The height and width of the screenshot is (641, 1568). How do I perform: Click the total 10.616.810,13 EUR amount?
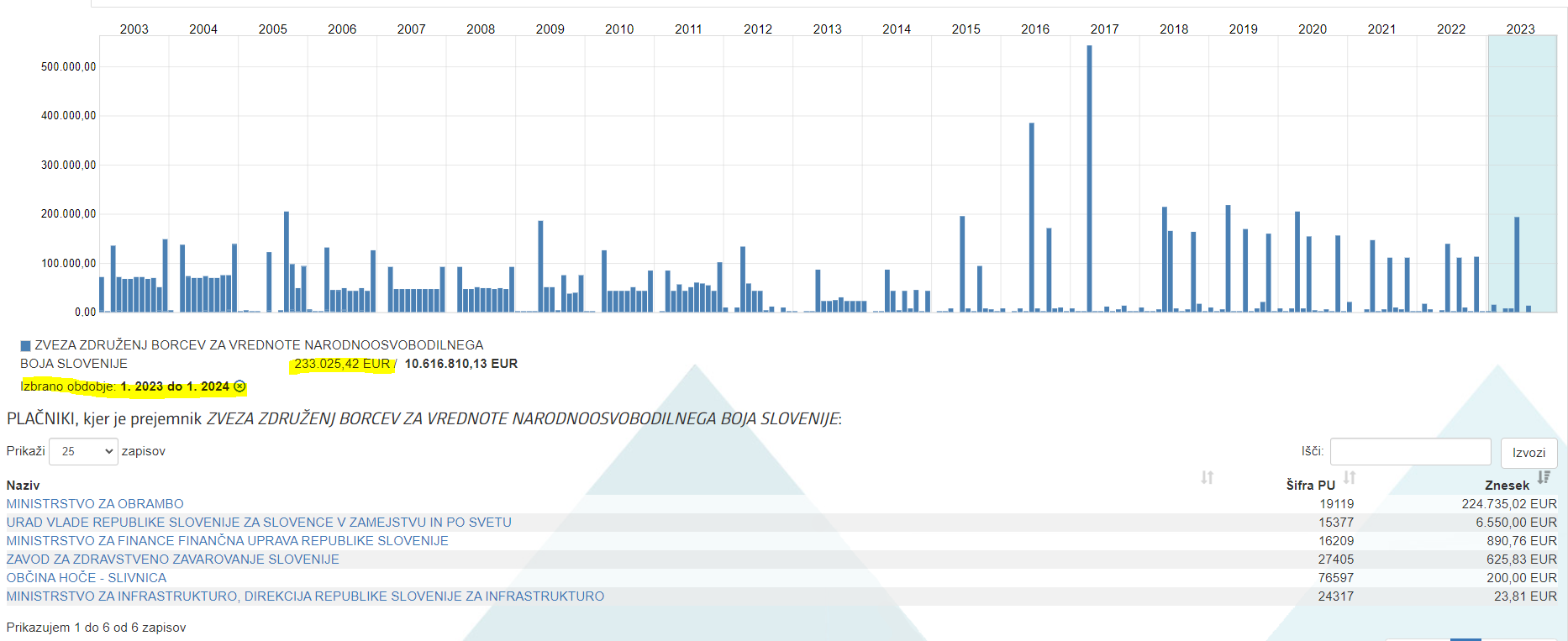tap(461, 364)
